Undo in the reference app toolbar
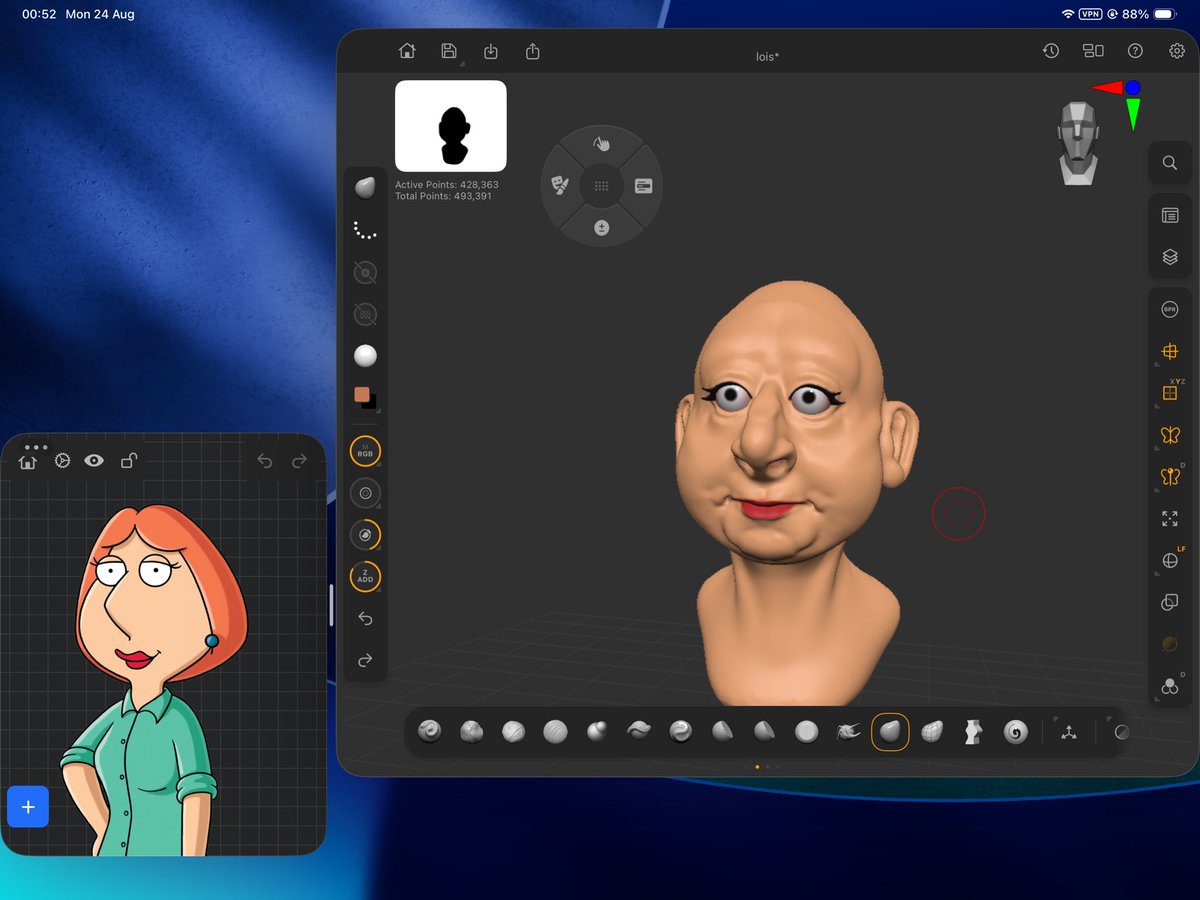 (264, 460)
